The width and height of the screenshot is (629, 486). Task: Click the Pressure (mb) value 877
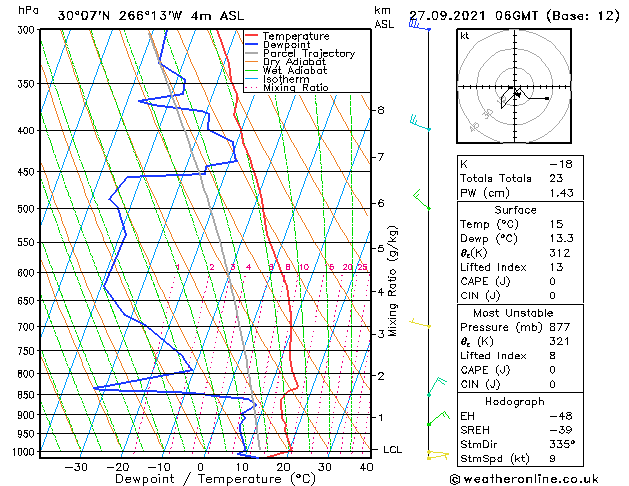[560, 327]
